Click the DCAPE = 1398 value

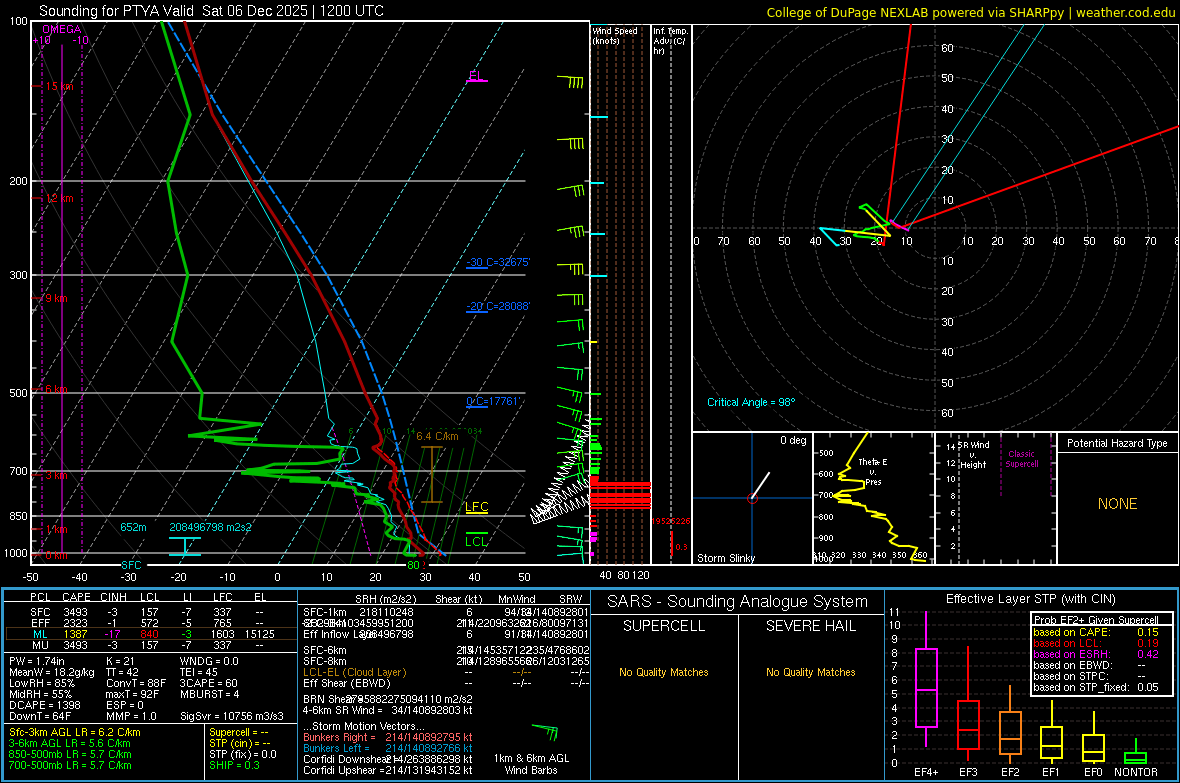pos(44,705)
